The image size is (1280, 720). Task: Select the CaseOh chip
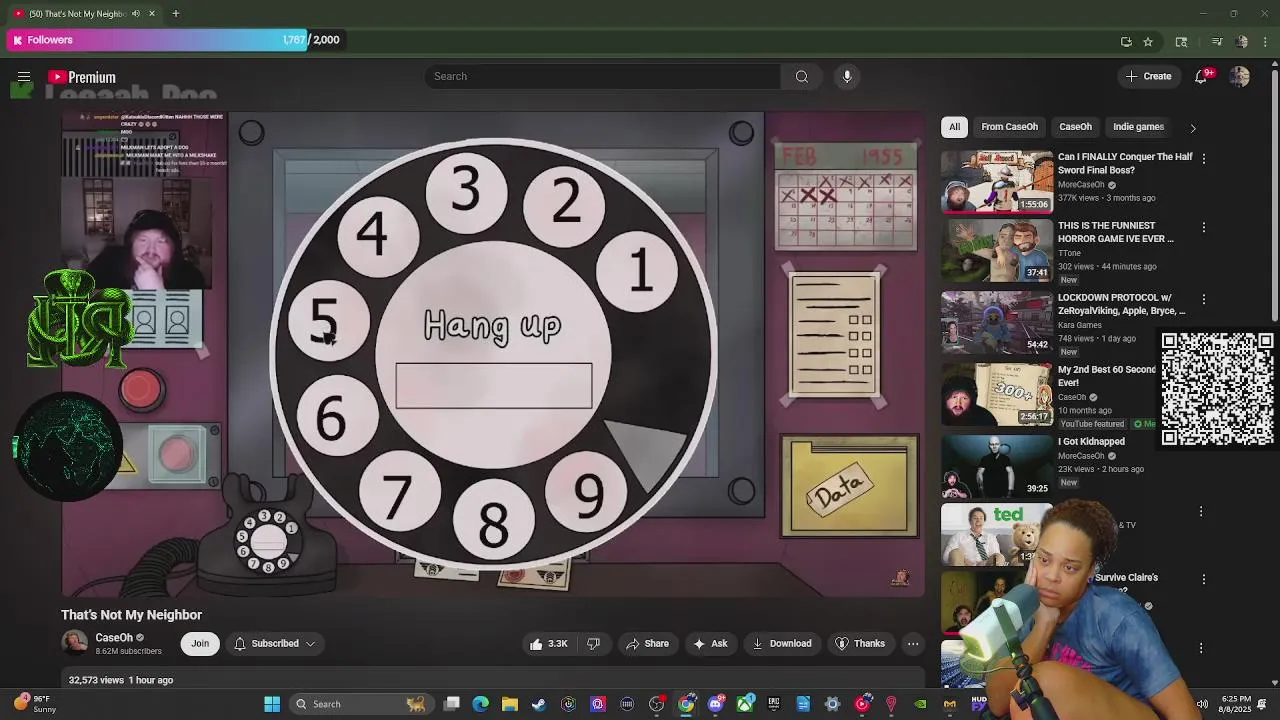[x=1075, y=127]
